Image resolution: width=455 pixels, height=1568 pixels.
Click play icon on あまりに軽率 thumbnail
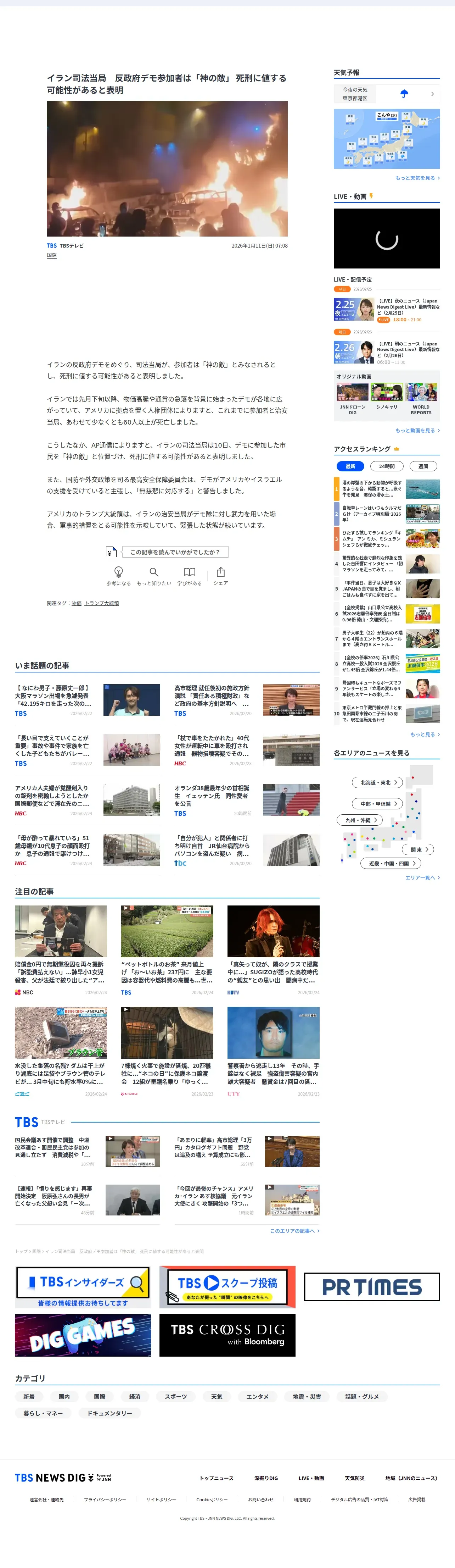pyautogui.click(x=269, y=1138)
